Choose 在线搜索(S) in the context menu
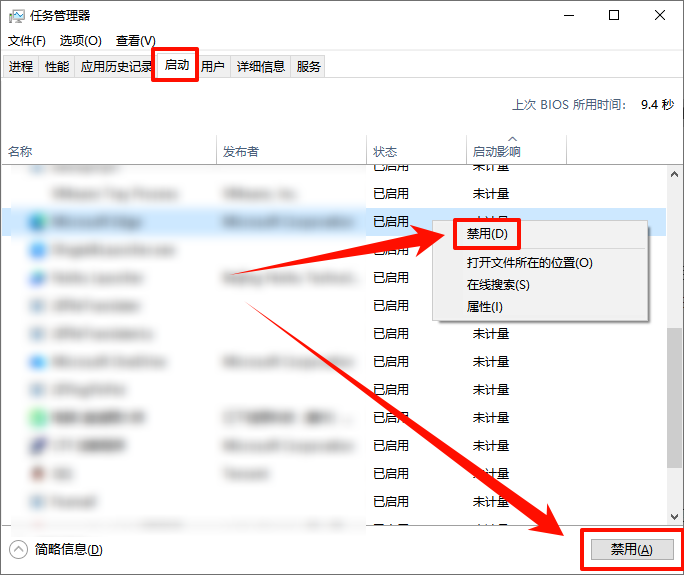The image size is (684, 575). point(498,285)
